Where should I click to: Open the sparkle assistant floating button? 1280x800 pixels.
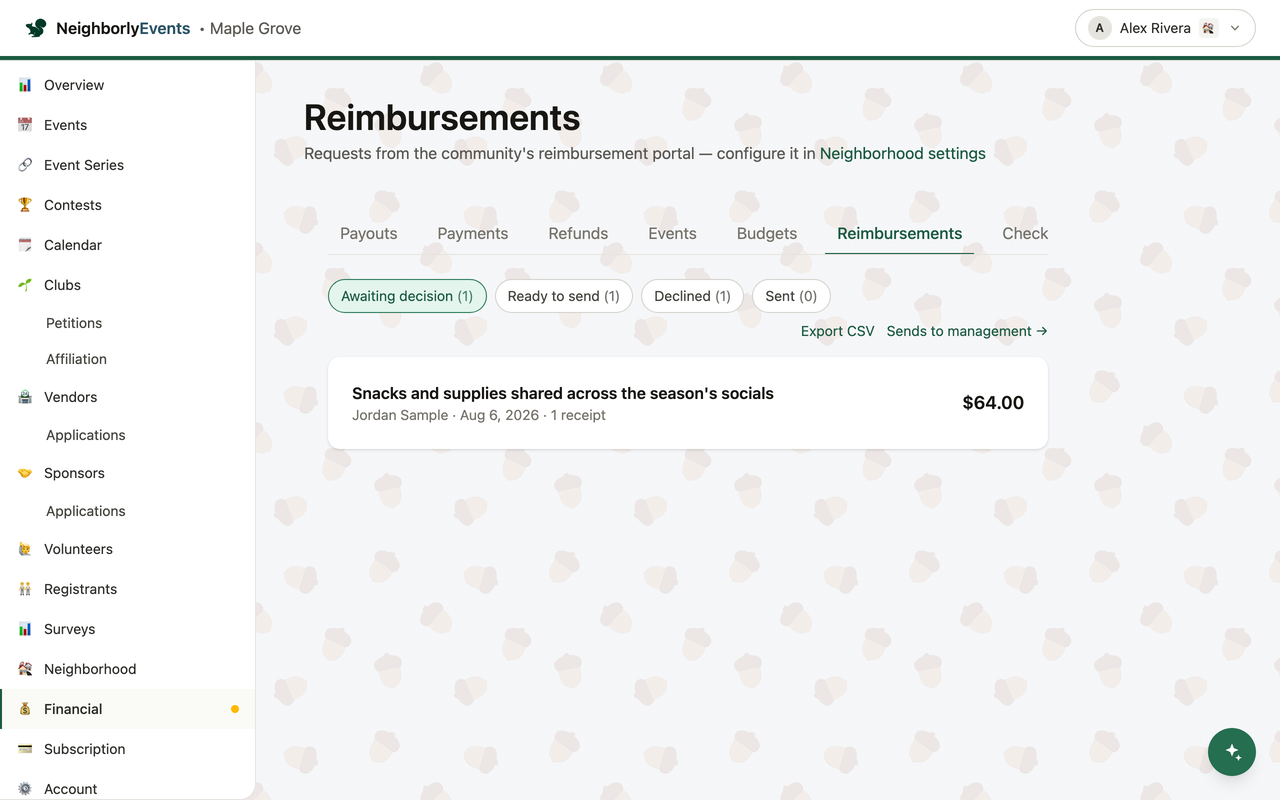(1232, 752)
